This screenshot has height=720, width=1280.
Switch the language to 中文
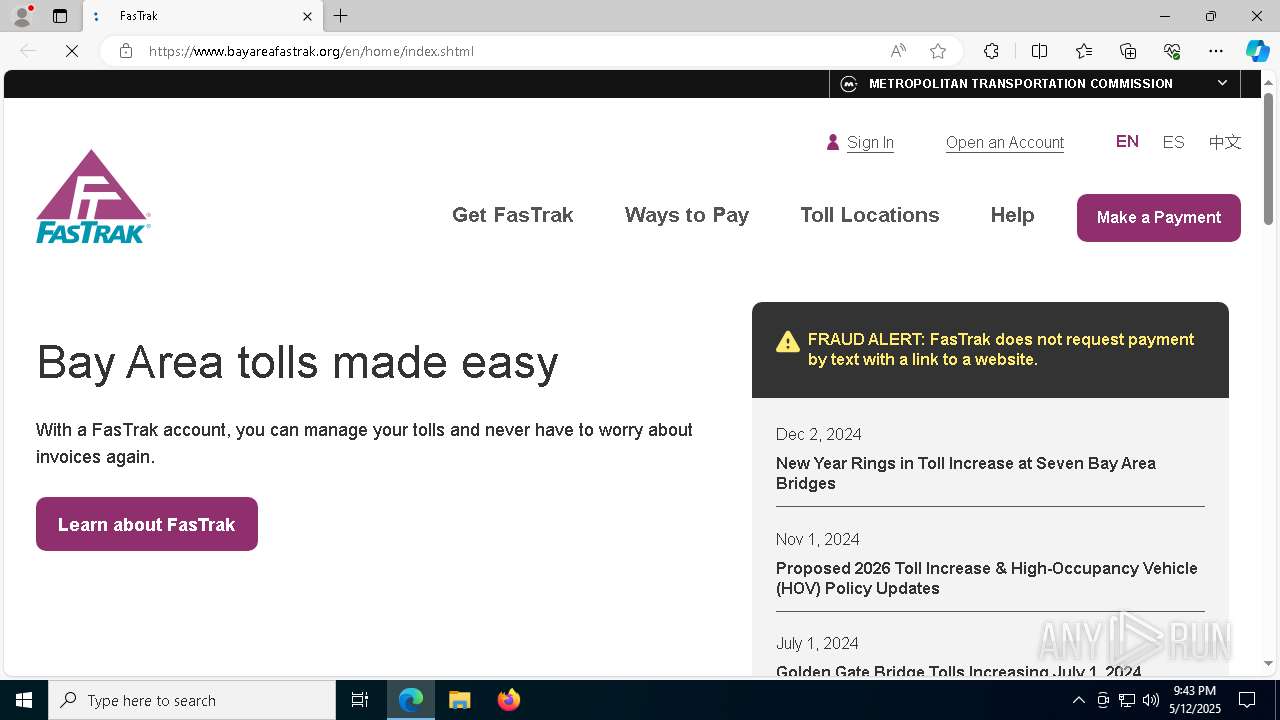[x=1225, y=142]
